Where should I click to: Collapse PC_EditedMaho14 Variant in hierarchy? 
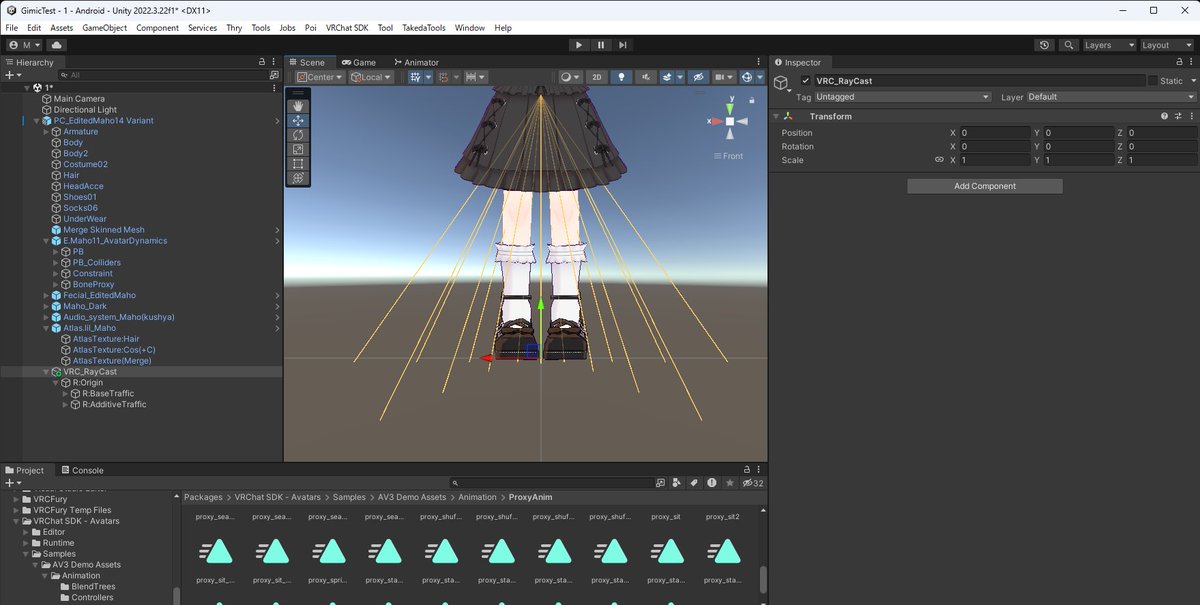37,121
